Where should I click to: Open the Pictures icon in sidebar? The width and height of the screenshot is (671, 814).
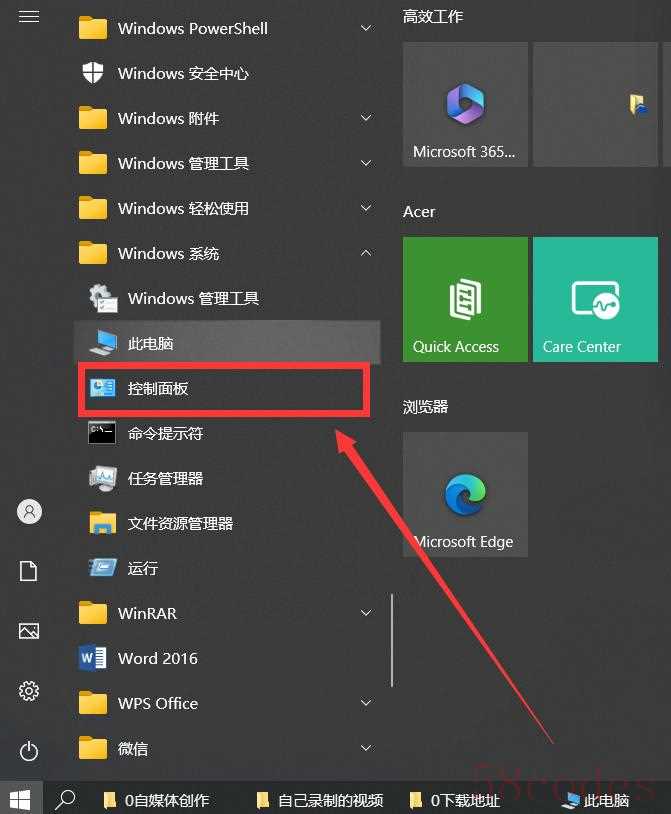(29, 631)
